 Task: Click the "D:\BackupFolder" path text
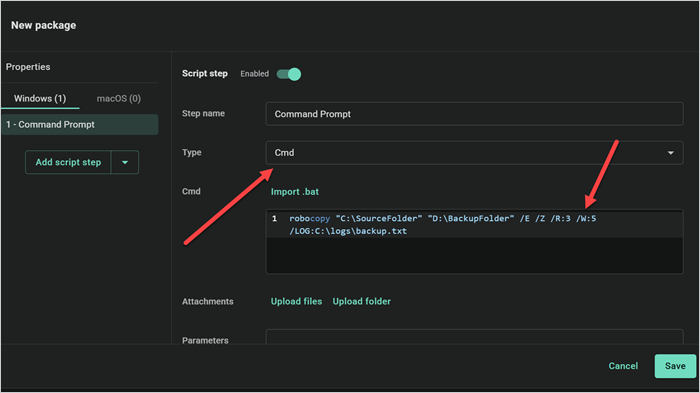click(471, 218)
